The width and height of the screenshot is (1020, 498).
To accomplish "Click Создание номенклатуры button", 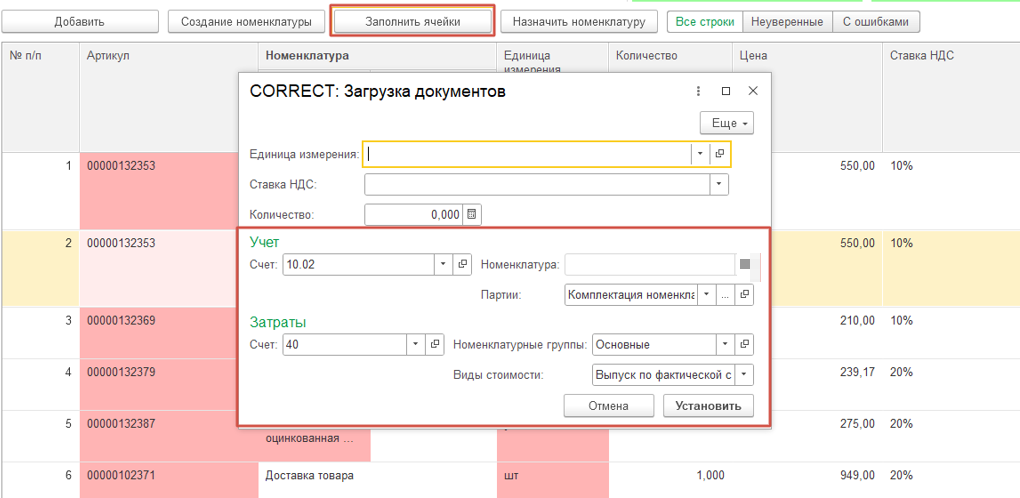I will pyautogui.click(x=245, y=21).
